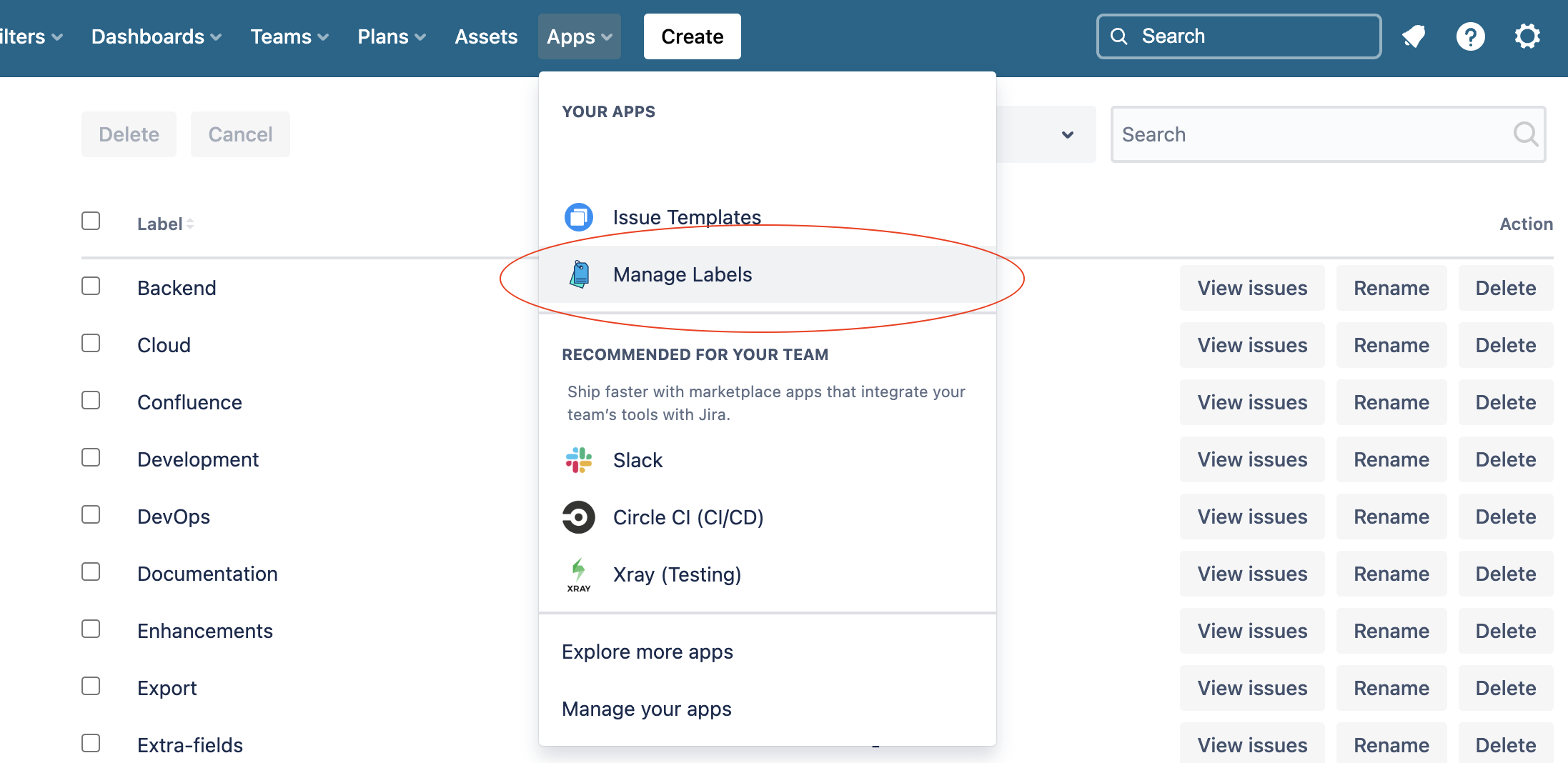Toggle the select-all labels checkbox
This screenshot has width=1568, height=763.
pyautogui.click(x=91, y=221)
